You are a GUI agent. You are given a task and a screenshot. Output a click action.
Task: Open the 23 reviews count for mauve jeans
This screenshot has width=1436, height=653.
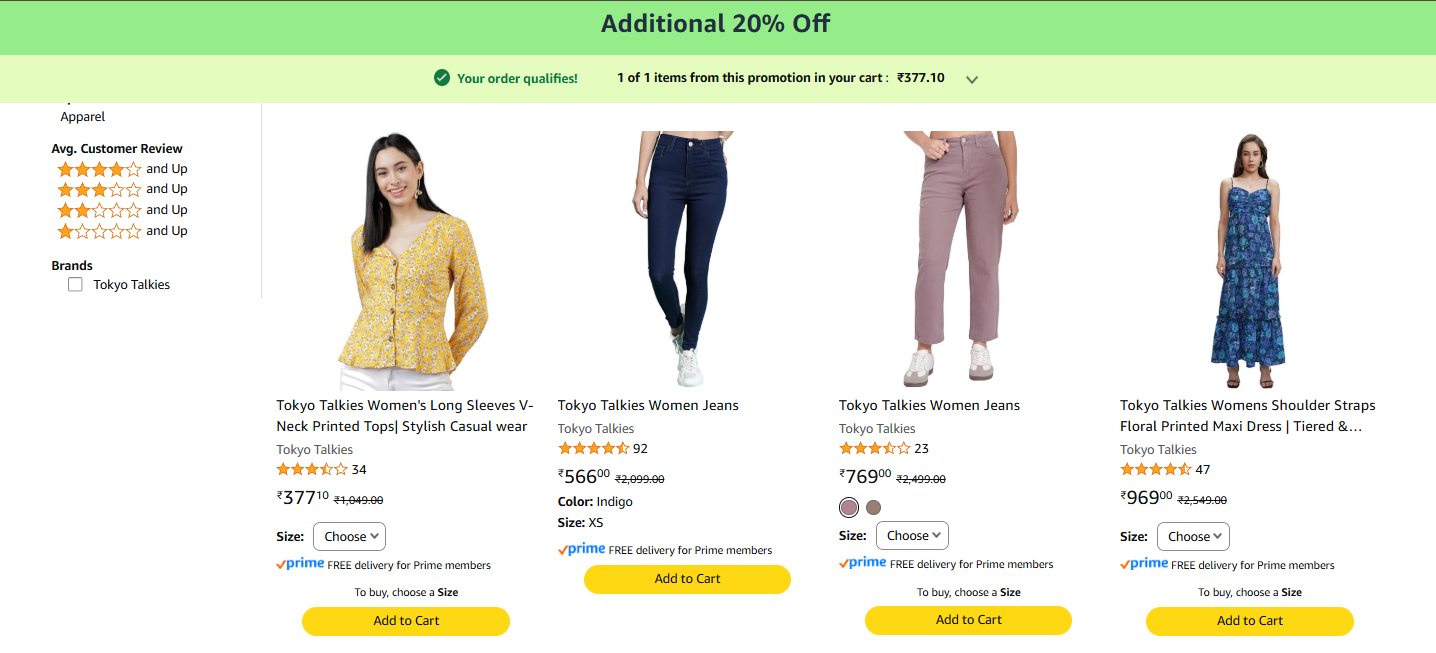pos(921,449)
